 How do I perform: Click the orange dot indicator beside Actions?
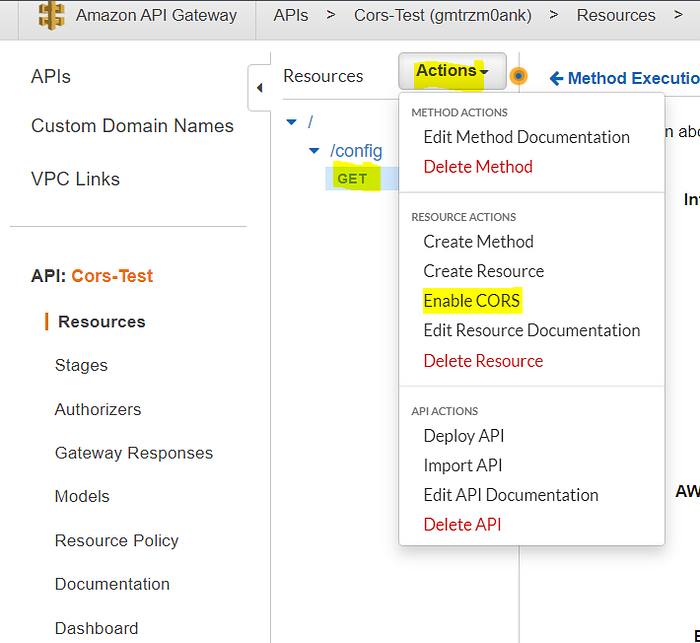tap(518, 76)
